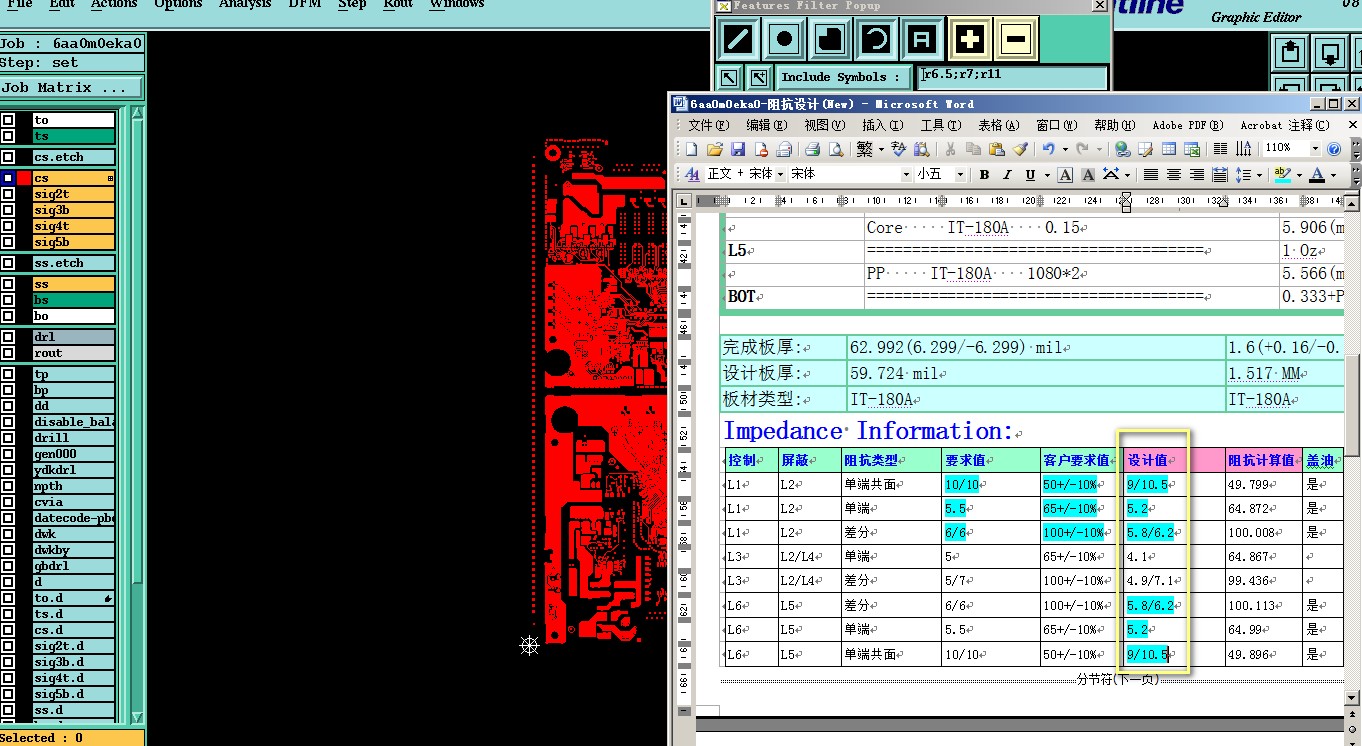Click Word Open folder icon
The image size is (1362, 746).
pos(714,149)
